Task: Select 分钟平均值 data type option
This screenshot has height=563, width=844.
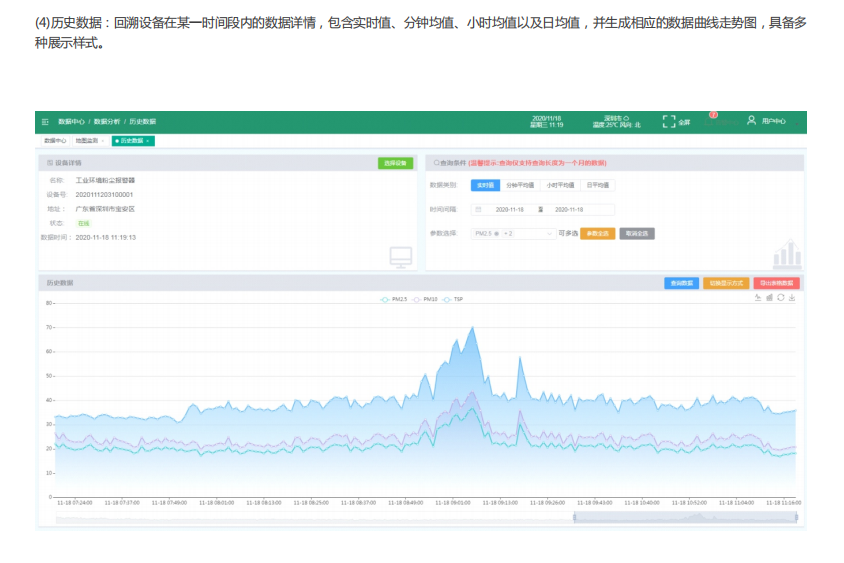Action: click(x=519, y=185)
